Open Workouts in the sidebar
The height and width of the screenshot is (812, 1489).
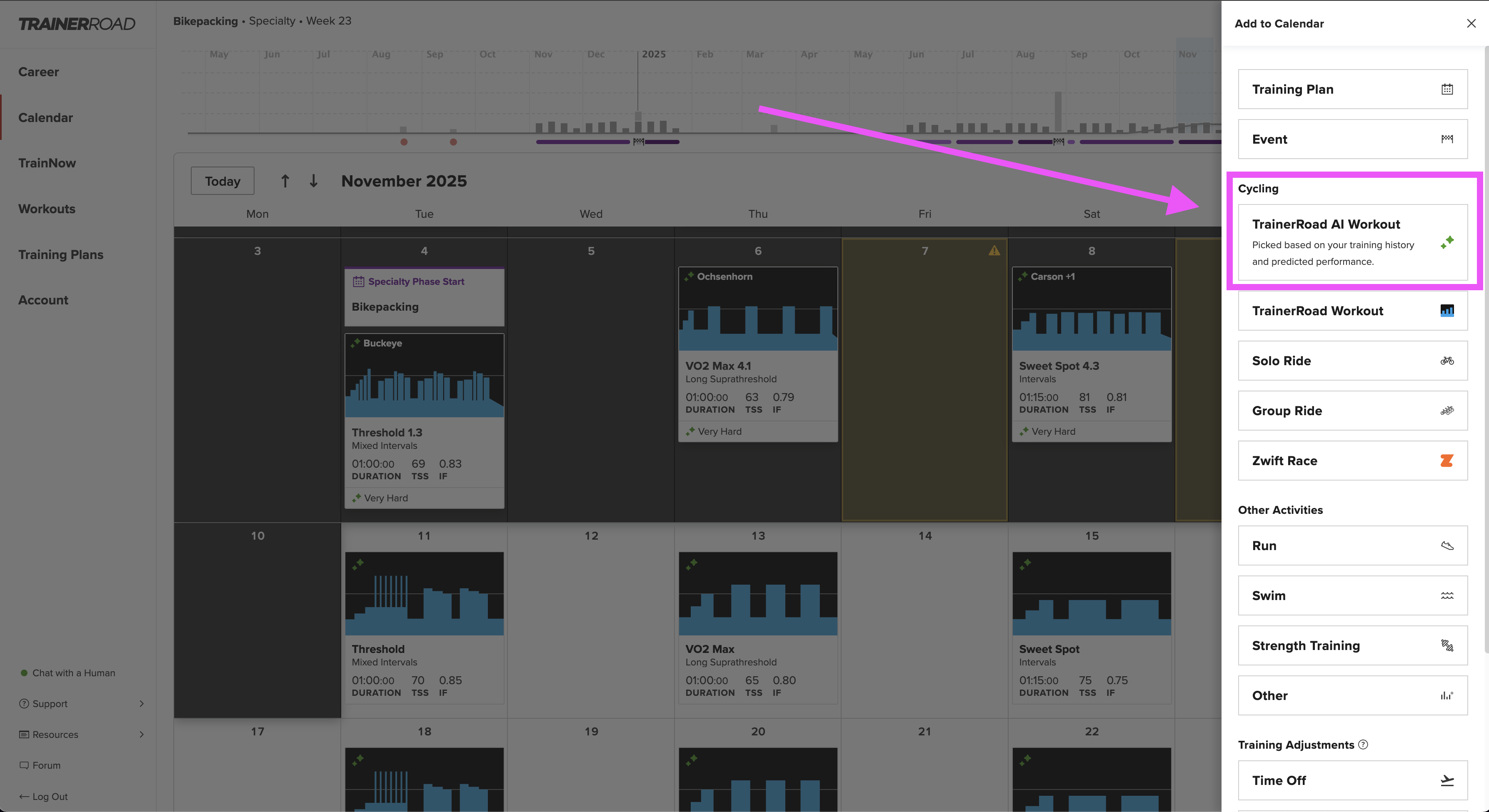47,209
